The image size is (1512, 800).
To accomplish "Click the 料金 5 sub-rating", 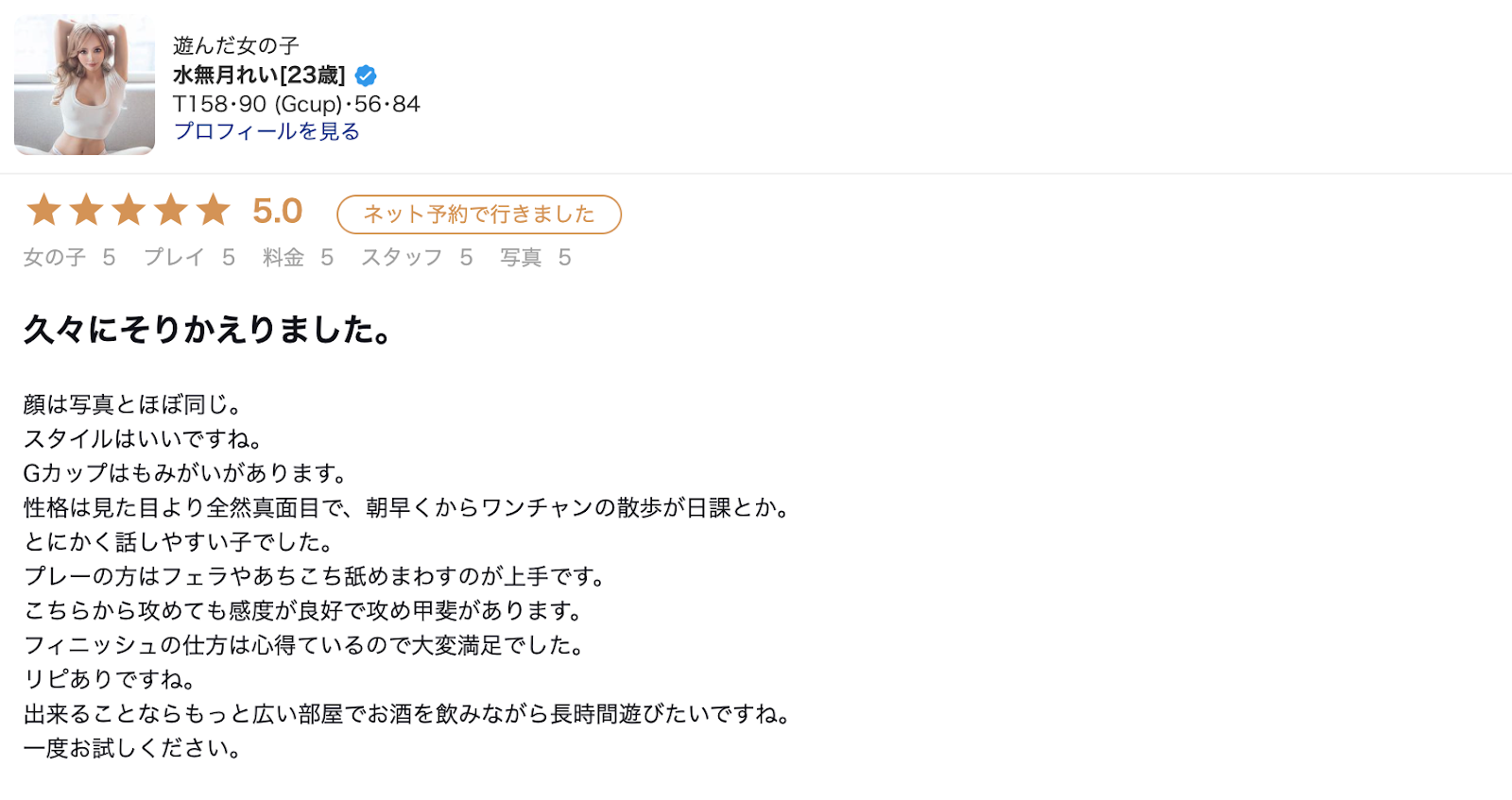I will [x=299, y=258].
